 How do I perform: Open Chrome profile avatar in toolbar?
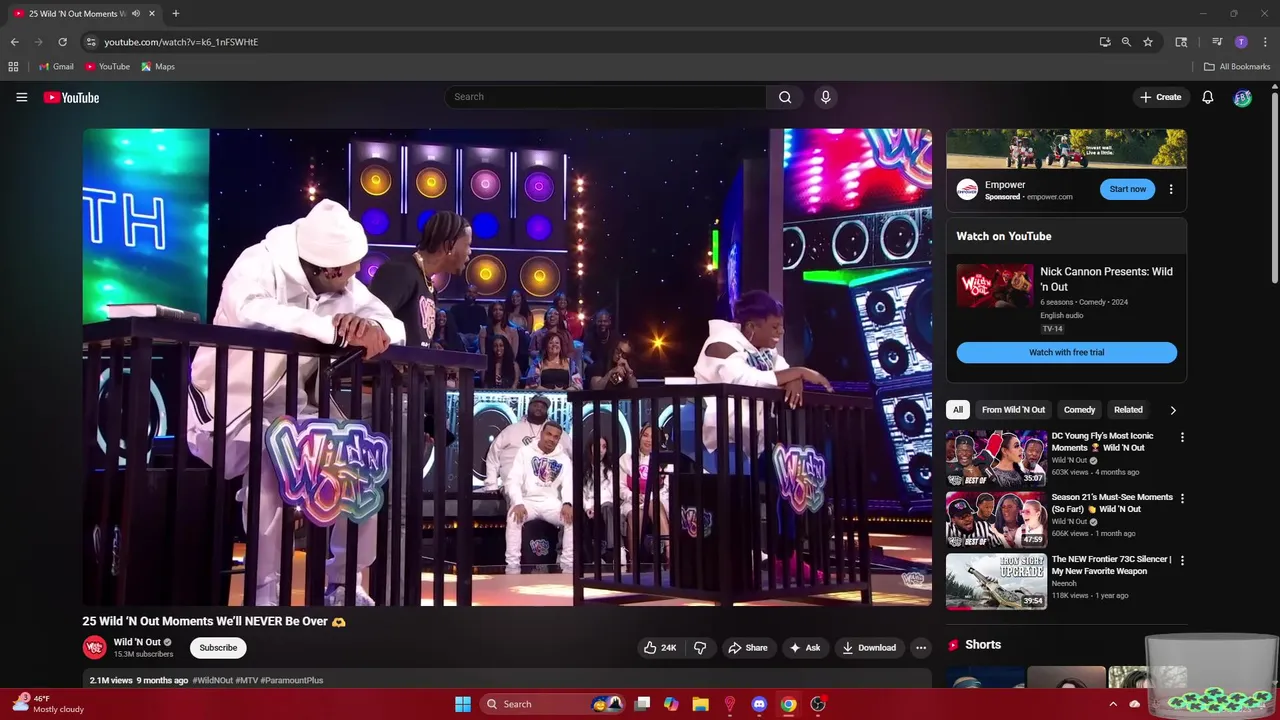[1241, 42]
